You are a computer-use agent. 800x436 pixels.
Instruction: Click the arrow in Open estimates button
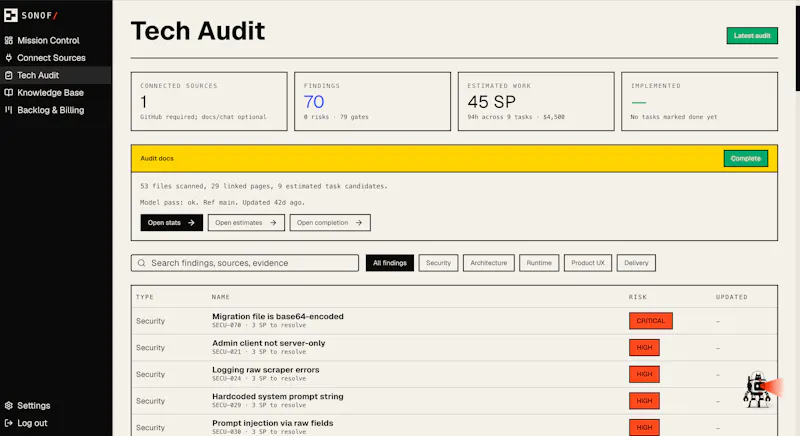point(273,223)
